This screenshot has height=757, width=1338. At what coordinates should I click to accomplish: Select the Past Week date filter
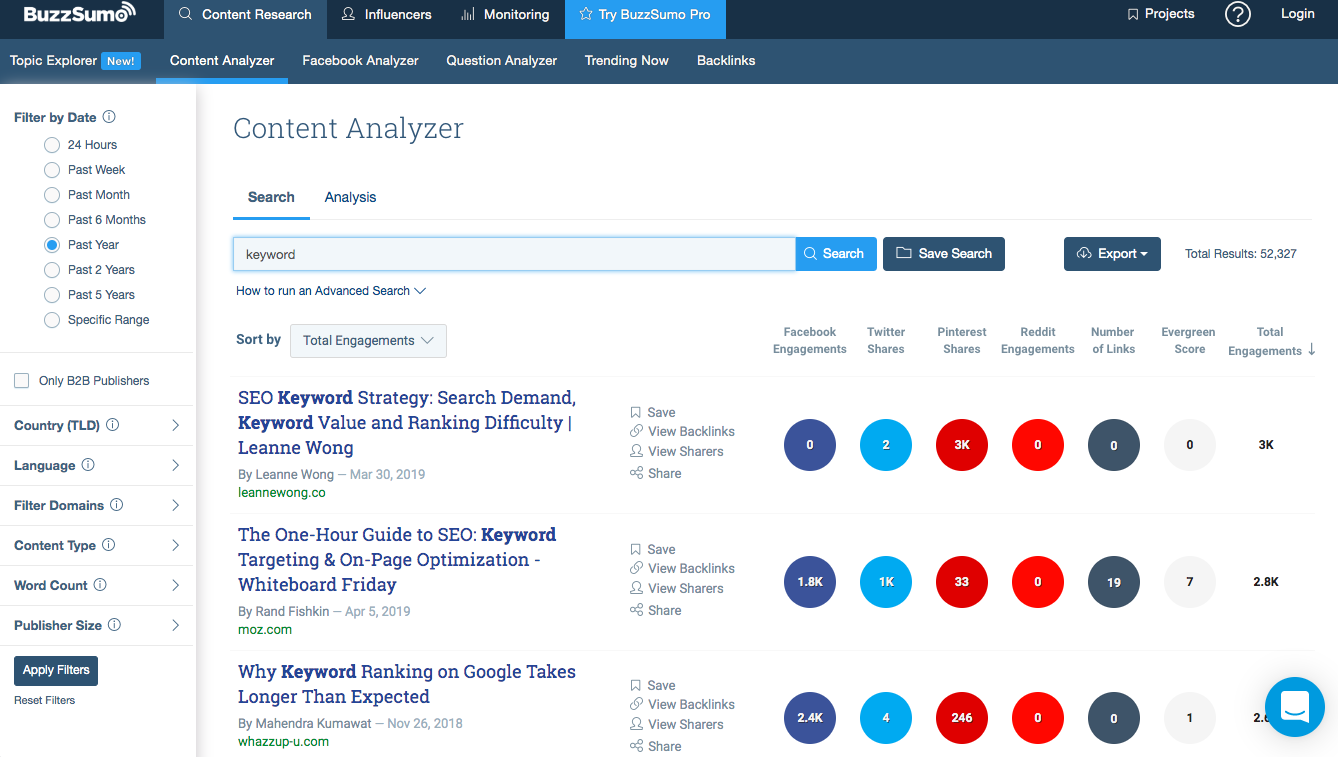(x=52, y=170)
